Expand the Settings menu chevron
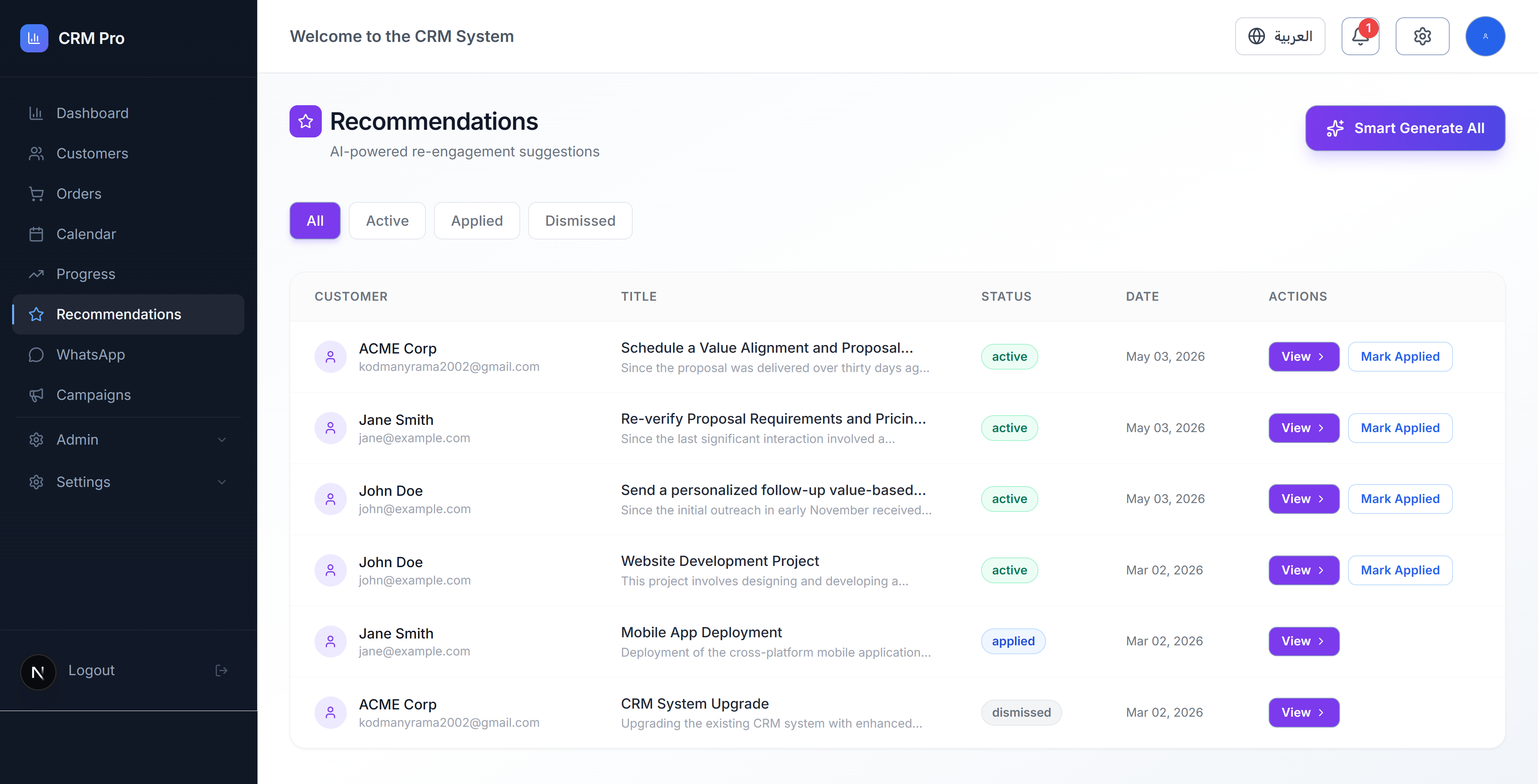 [221, 482]
